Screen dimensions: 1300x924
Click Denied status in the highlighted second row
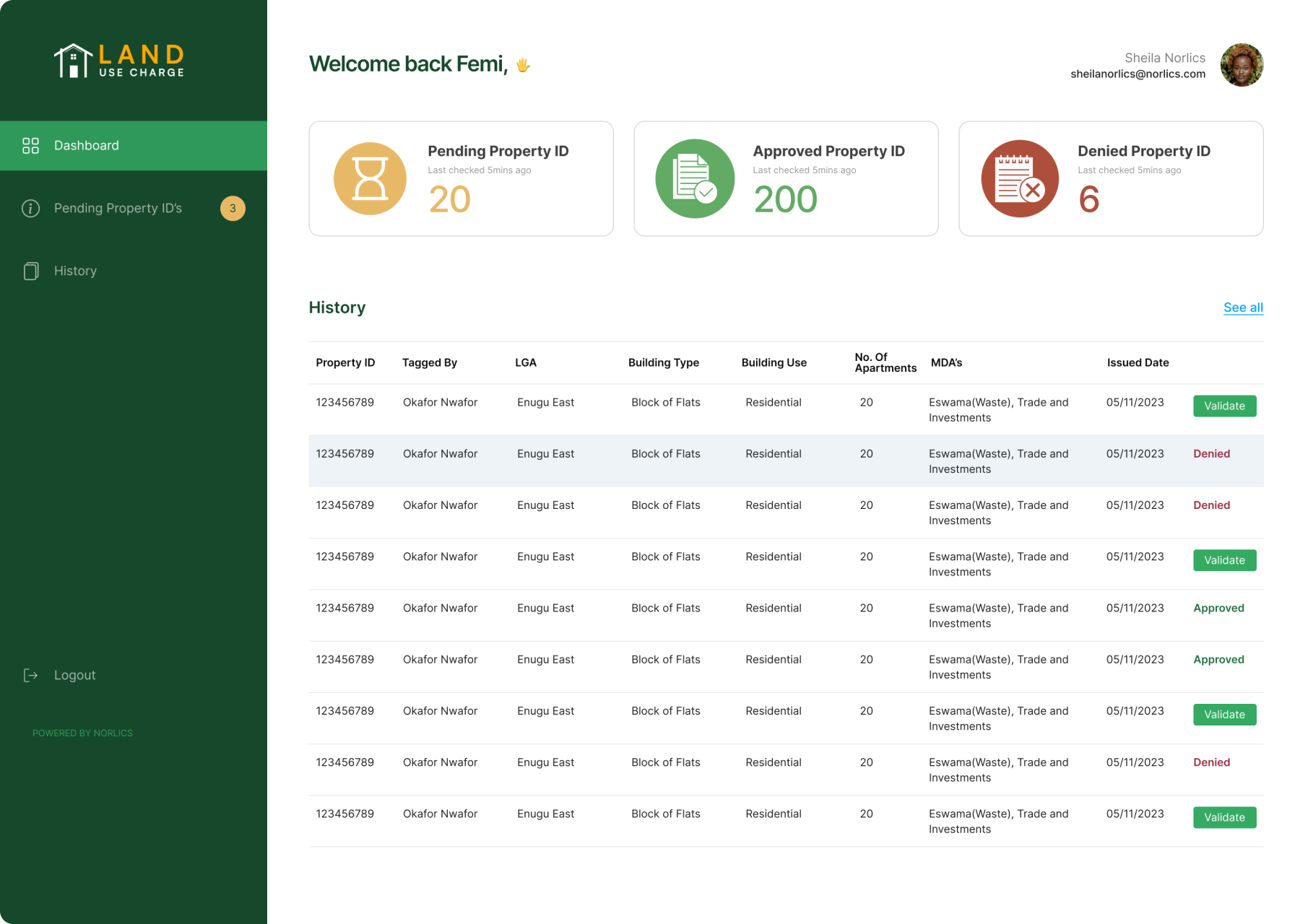point(1211,454)
